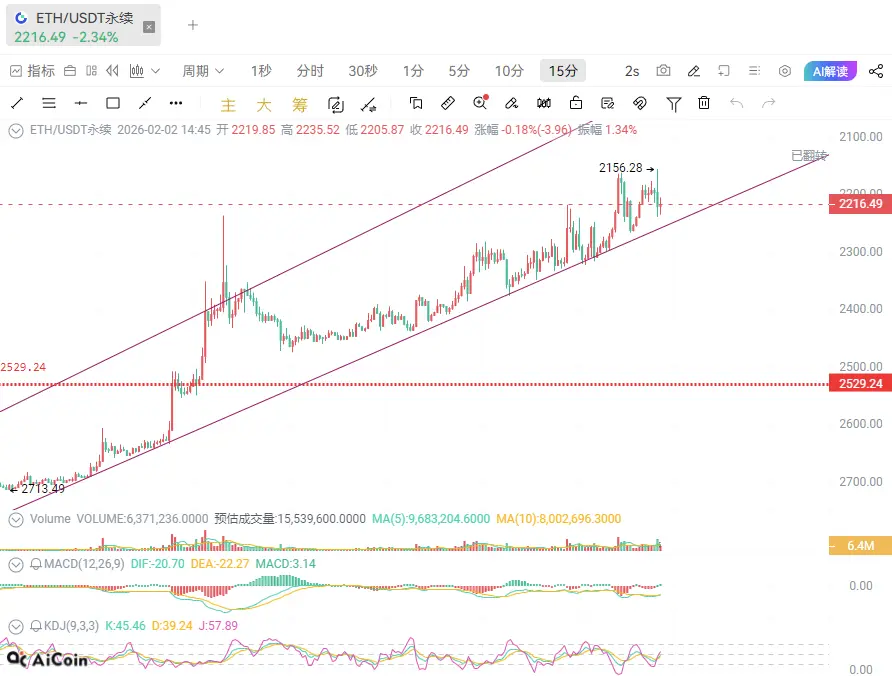Viewport: 892px width, 676px height.
Task: Click the 2s refresh rate button
Action: [x=632, y=71]
